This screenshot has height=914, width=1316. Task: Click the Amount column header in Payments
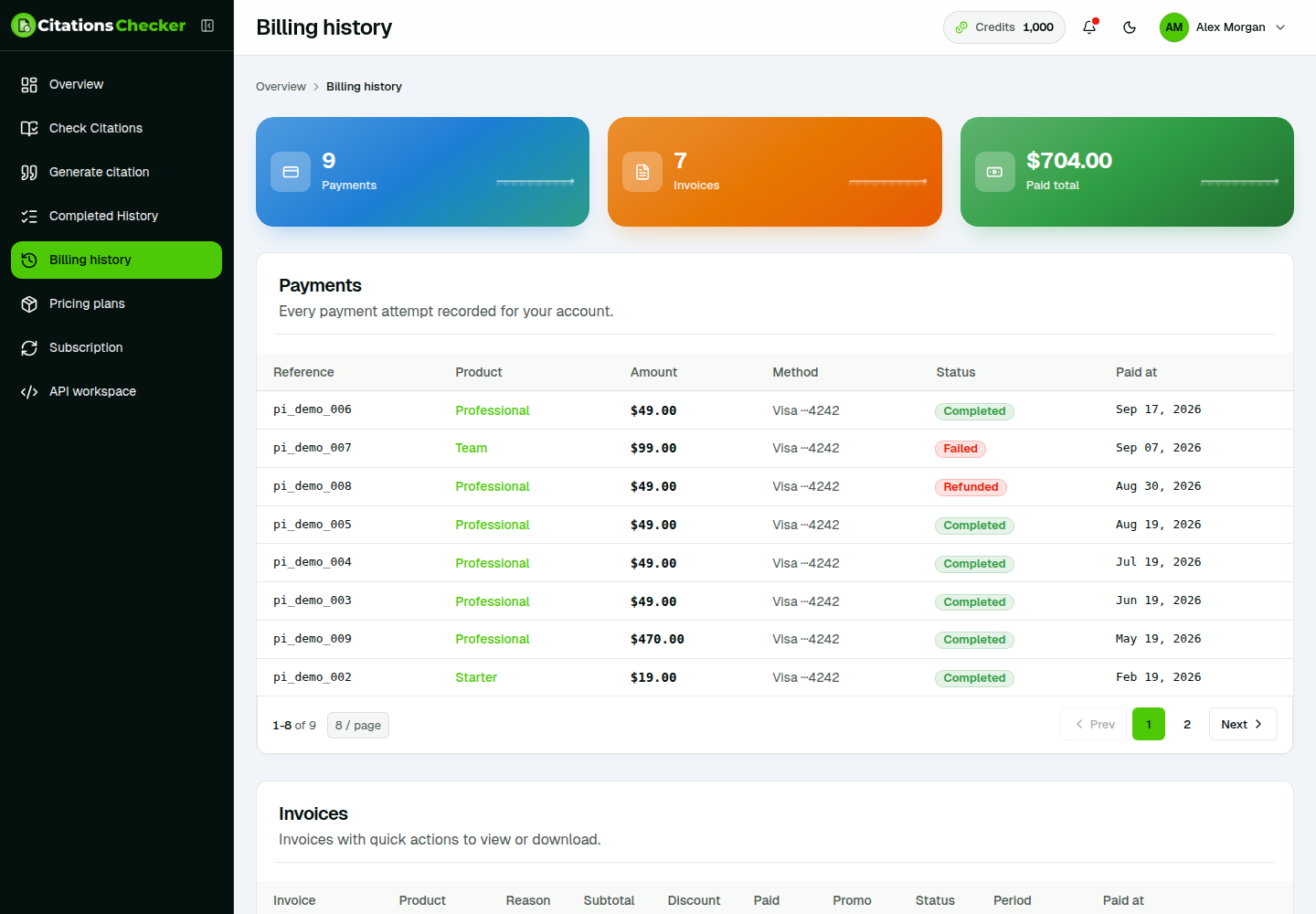click(x=653, y=372)
